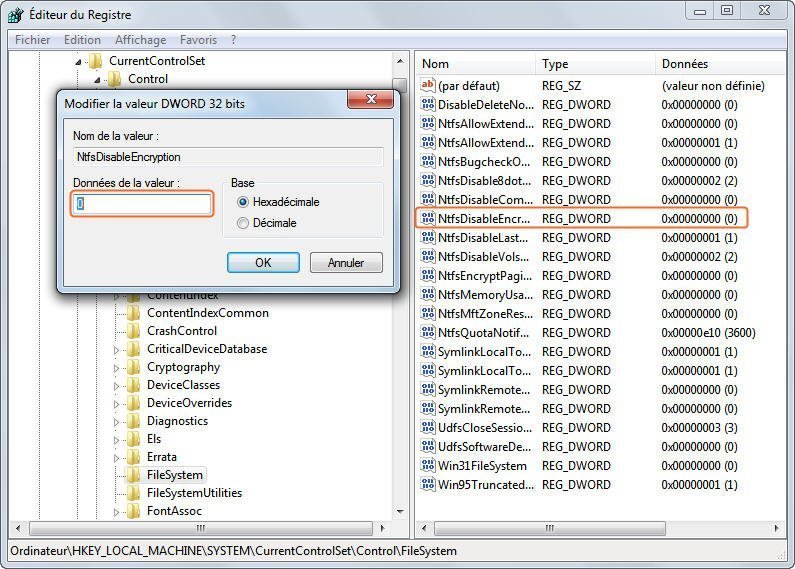Click the values pane horizontal scrollbar thumb
The image size is (795, 569).
pos(550,528)
